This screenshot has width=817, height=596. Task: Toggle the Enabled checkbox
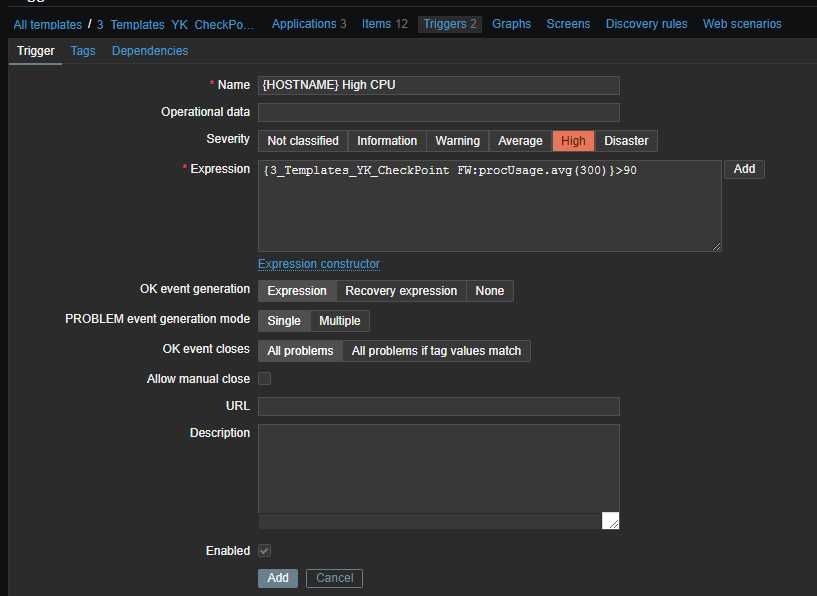265,551
